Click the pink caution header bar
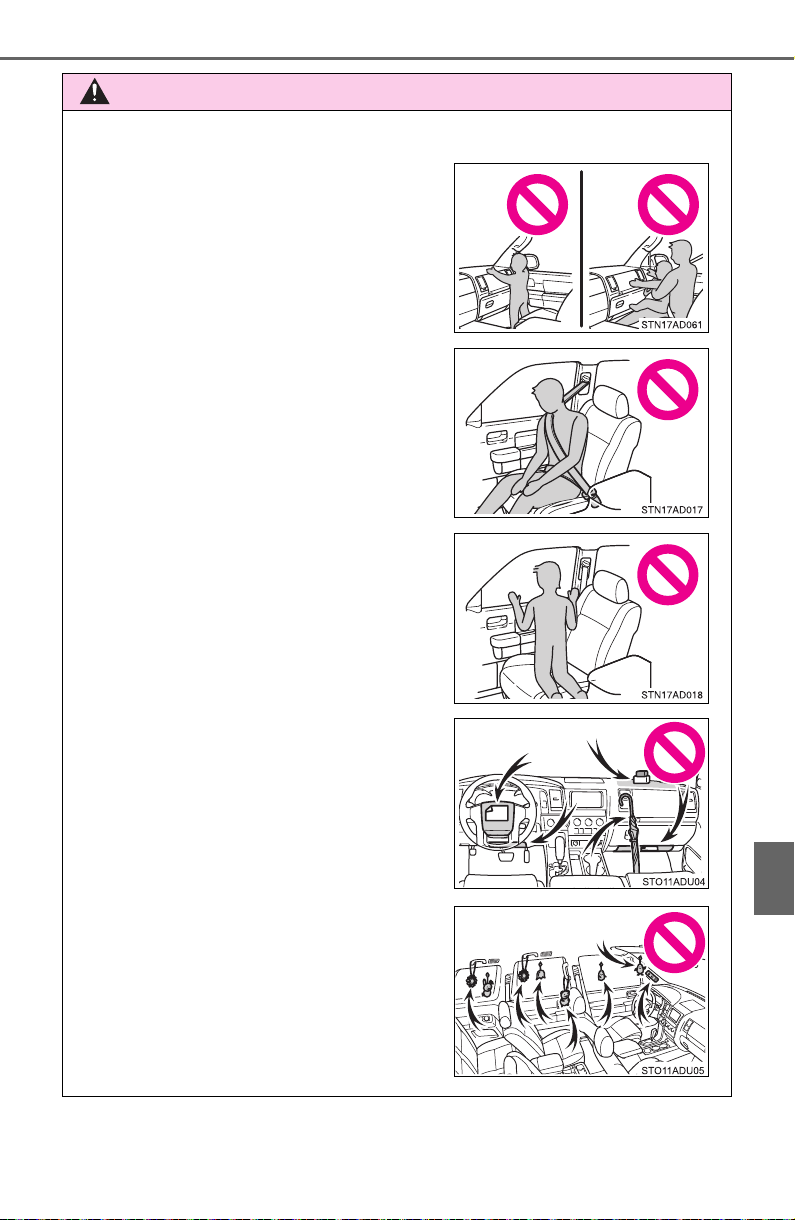The image size is (795, 1220). 397,91
